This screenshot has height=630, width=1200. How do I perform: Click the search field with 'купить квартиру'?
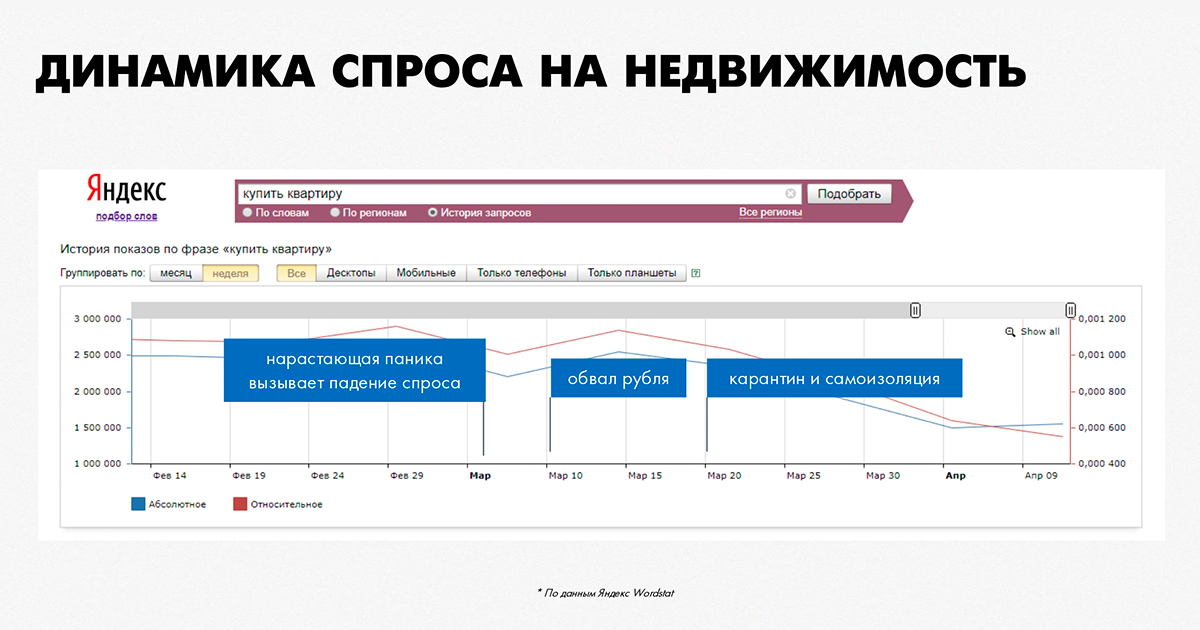click(520, 194)
